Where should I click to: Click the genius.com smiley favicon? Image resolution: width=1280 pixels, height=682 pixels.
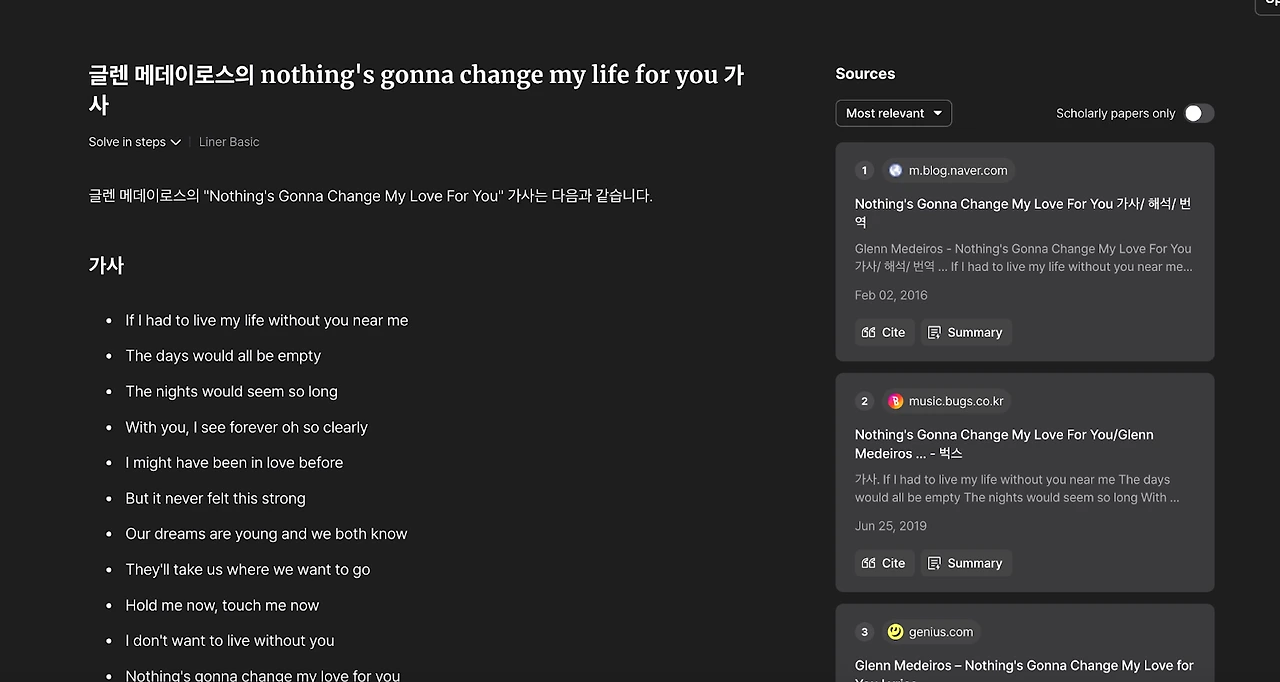click(x=895, y=632)
